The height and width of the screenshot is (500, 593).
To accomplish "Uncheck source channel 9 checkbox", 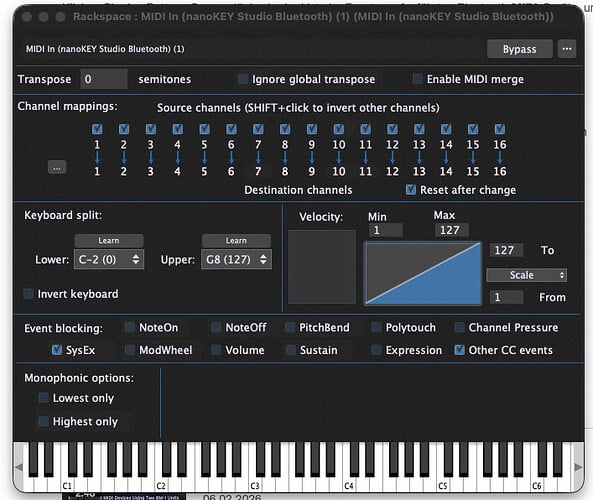I will (312, 129).
